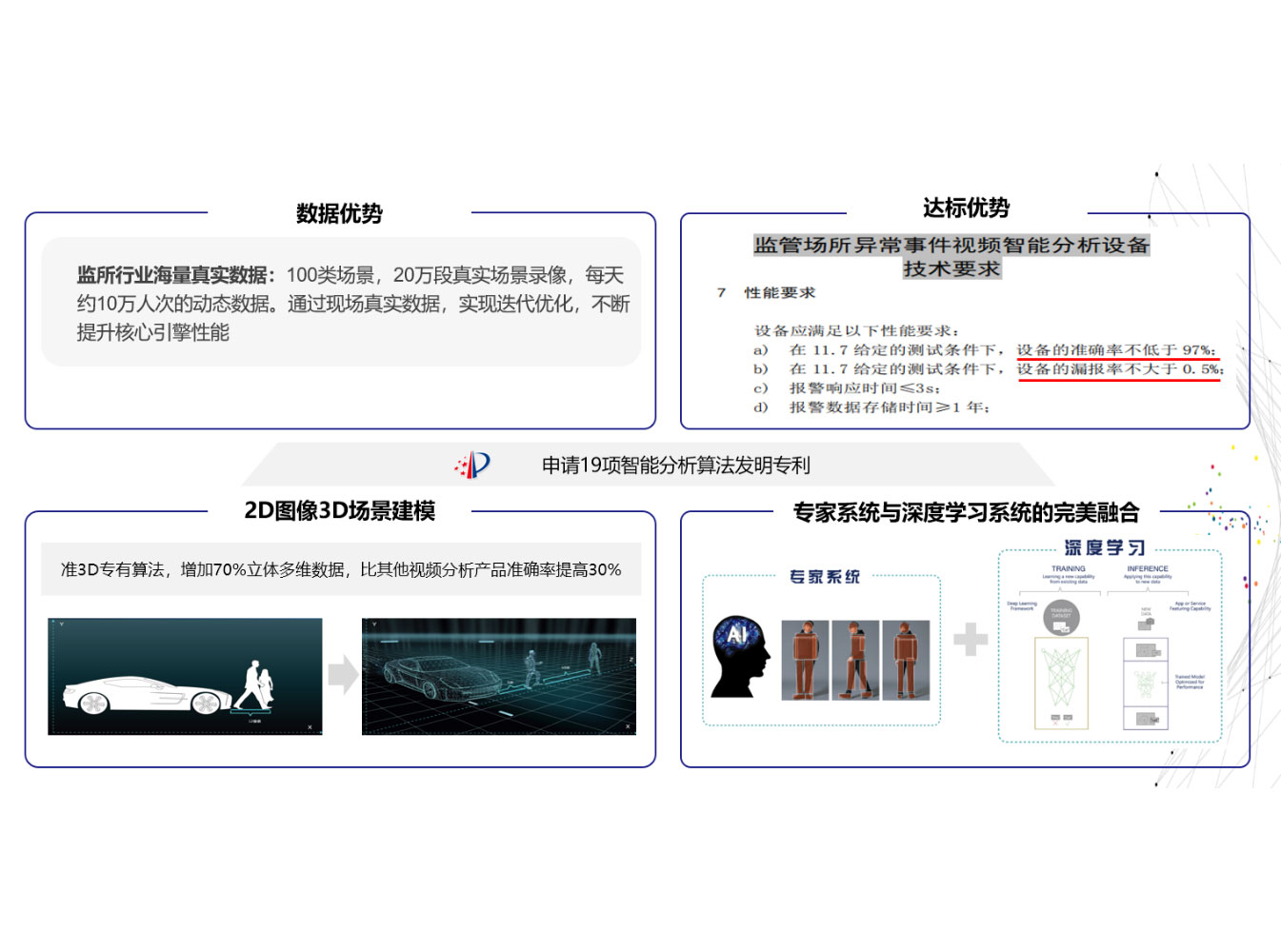This screenshot has width=1281, height=952.
Task: Click the red and blue company logo
Action: (473, 465)
